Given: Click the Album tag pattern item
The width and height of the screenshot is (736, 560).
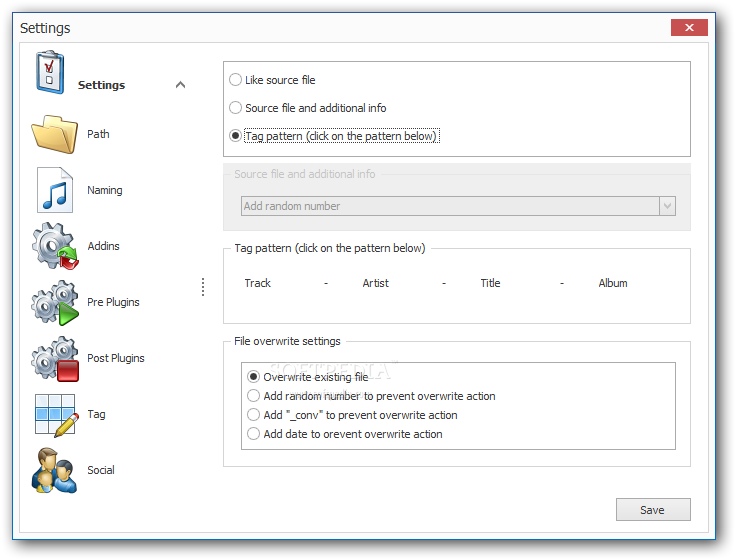Looking at the screenshot, I should pos(613,283).
